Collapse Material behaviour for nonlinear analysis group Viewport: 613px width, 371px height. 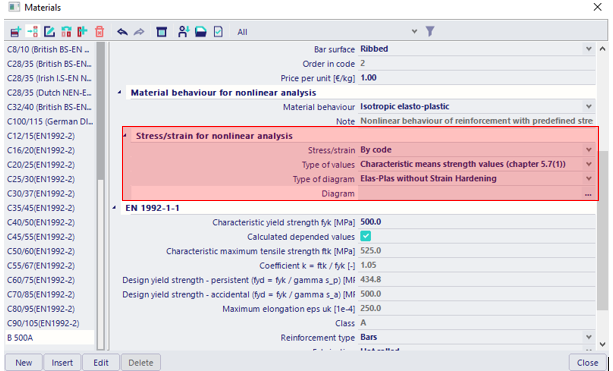click(120, 93)
